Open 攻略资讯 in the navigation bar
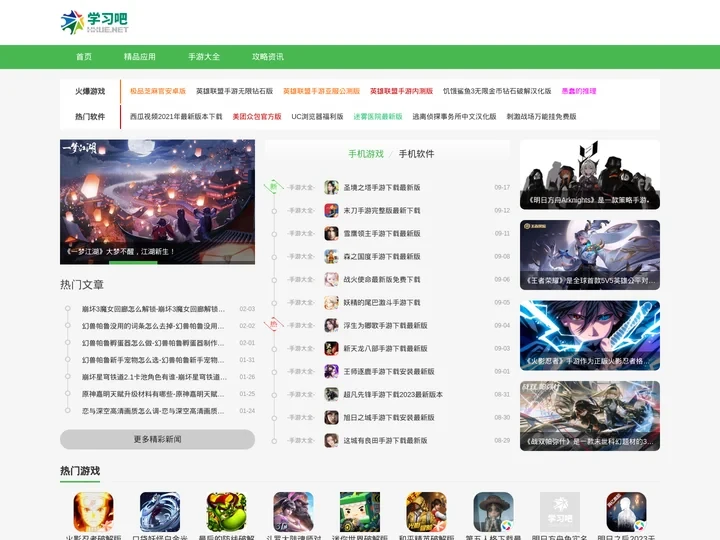 [268, 56]
